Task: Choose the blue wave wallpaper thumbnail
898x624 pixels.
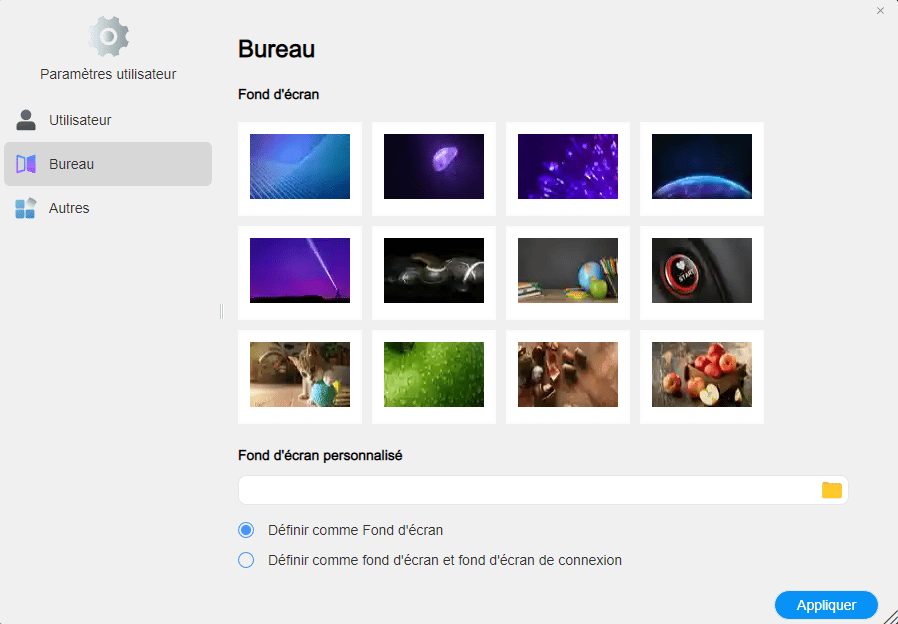Action: (300, 169)
